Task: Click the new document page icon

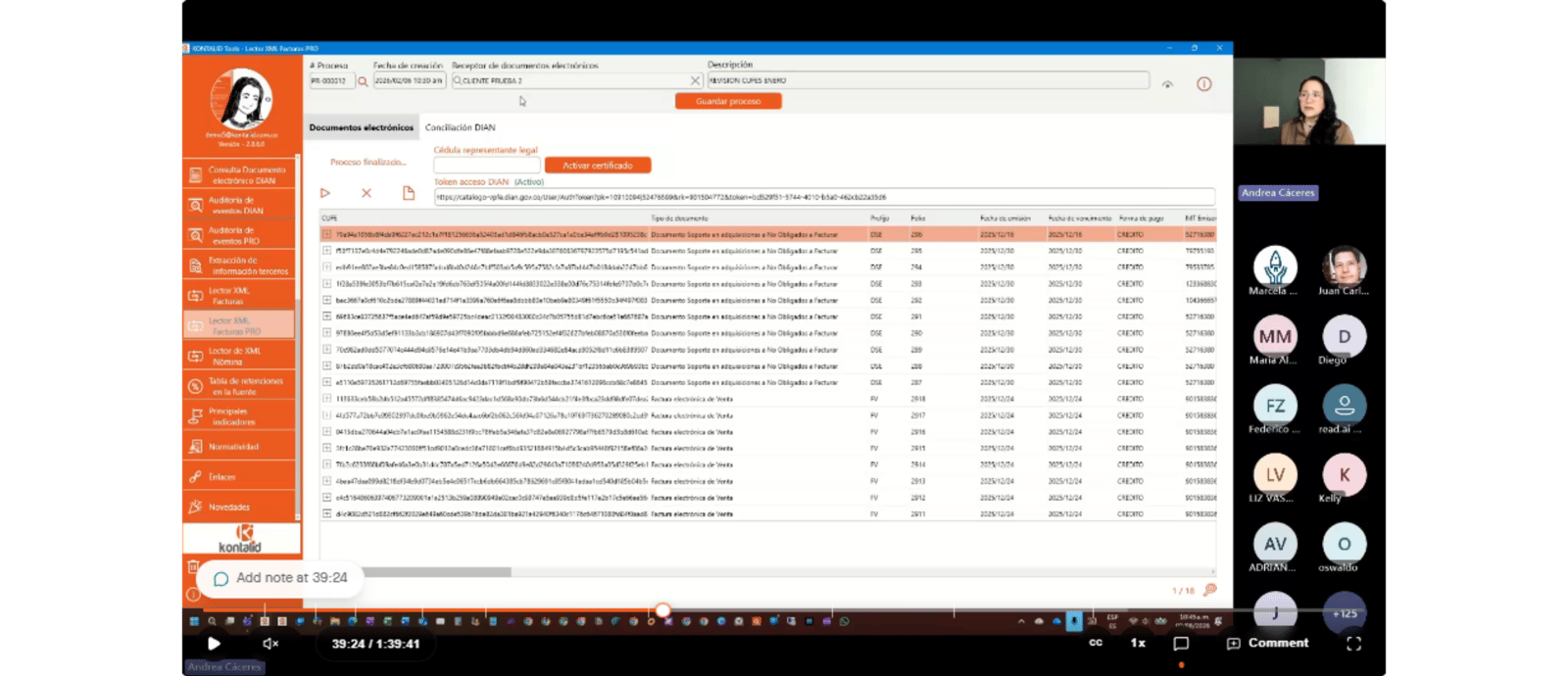Action: click(x=409, y=193)
